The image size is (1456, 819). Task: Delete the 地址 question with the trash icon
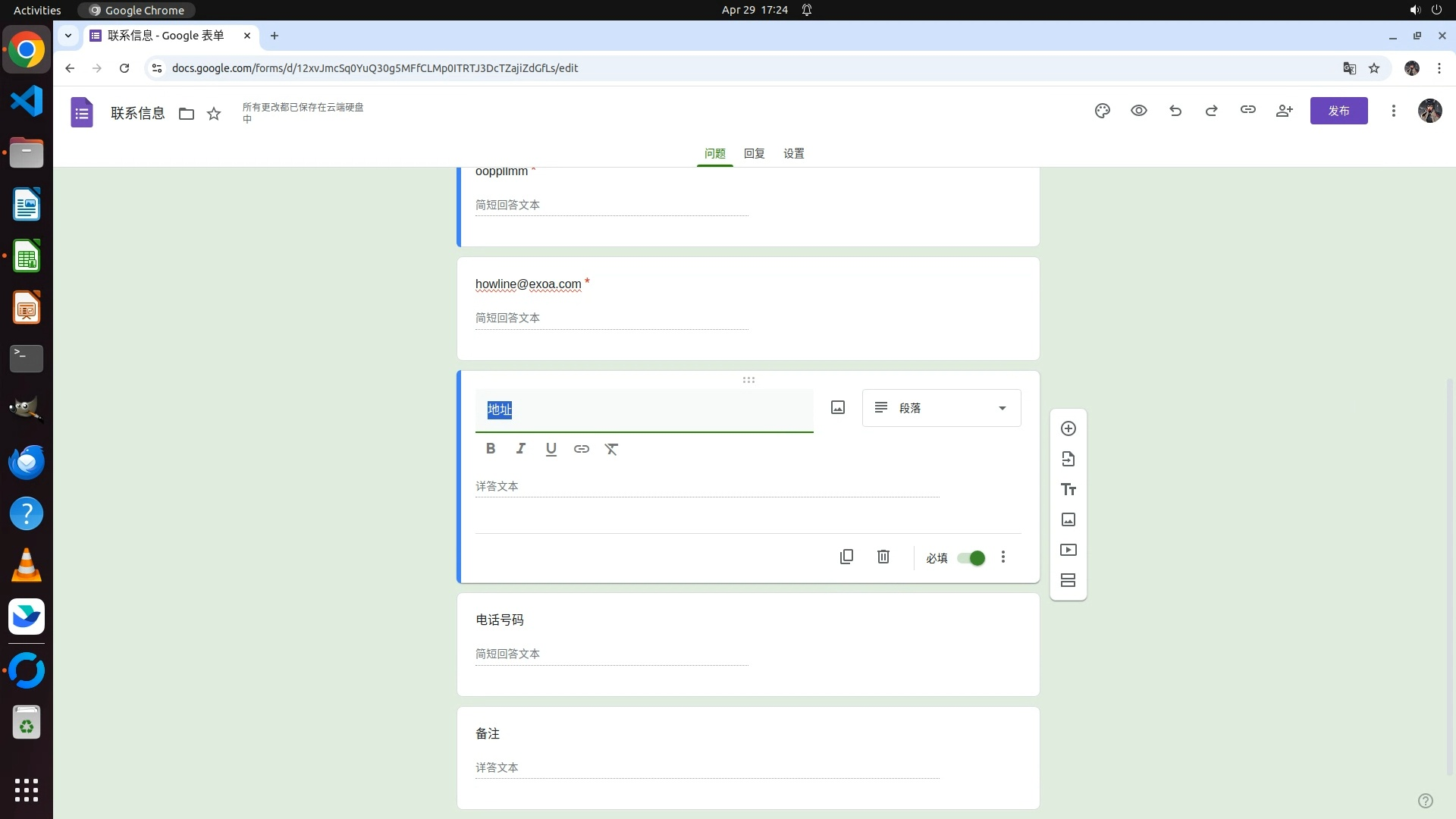click(883, 557)
